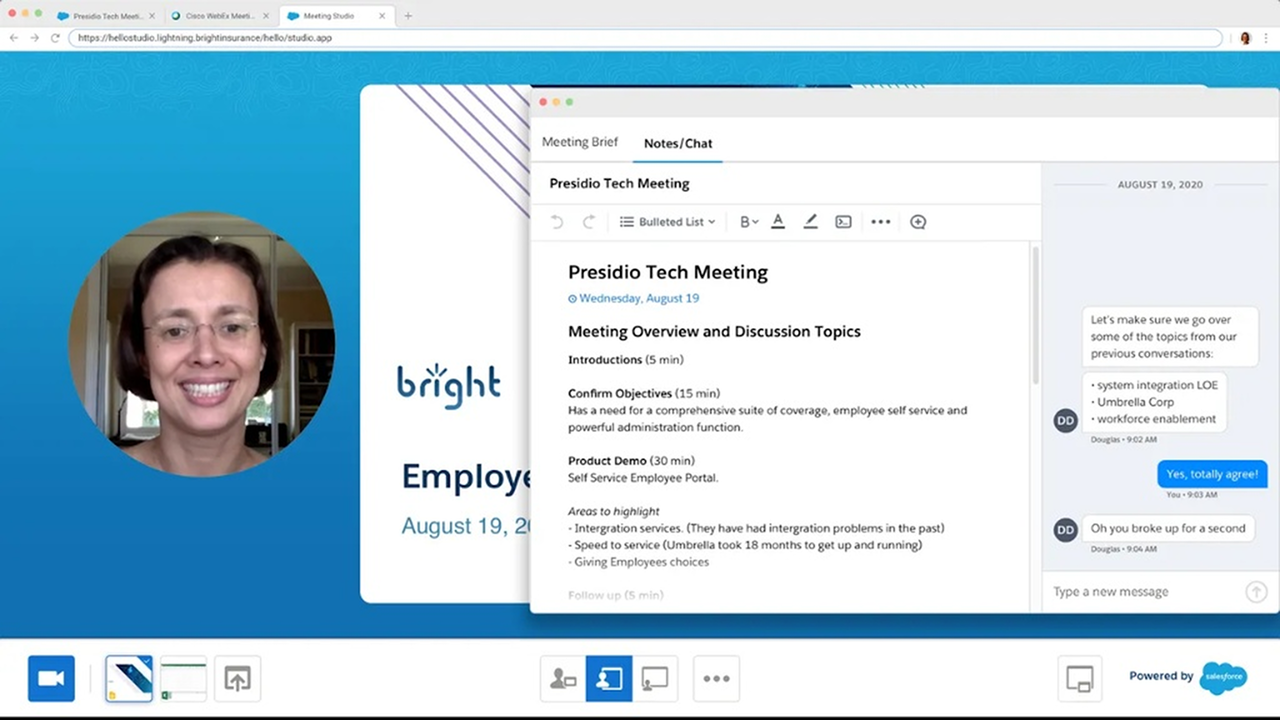Choose the content-focused layout icon
1280x720 pixels.
click(x=655, y=679)
